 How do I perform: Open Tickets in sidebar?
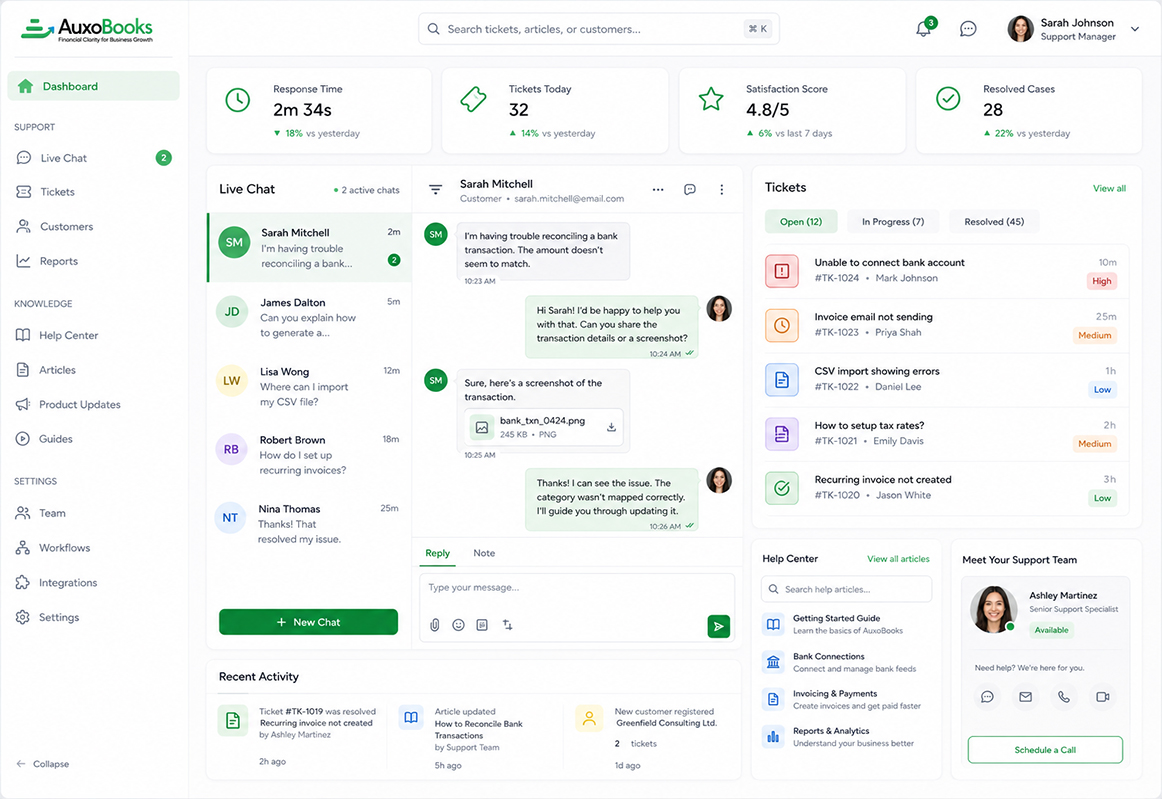pos(93,192)
